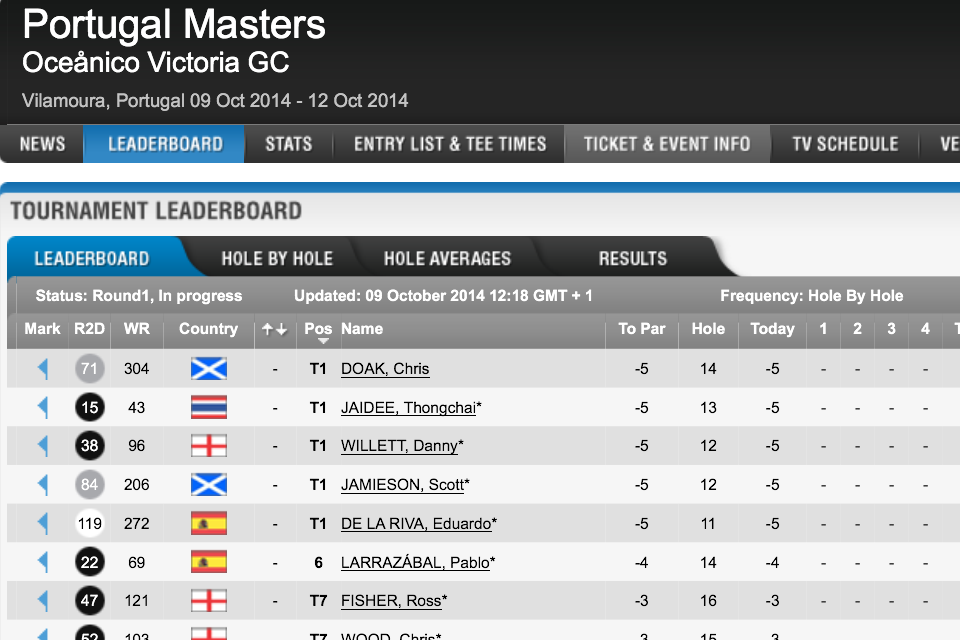The height and width of the screenshot is (640, 960).
Task: Click the R2D badge 15 for Jaidee
Action: coord(90,407)
